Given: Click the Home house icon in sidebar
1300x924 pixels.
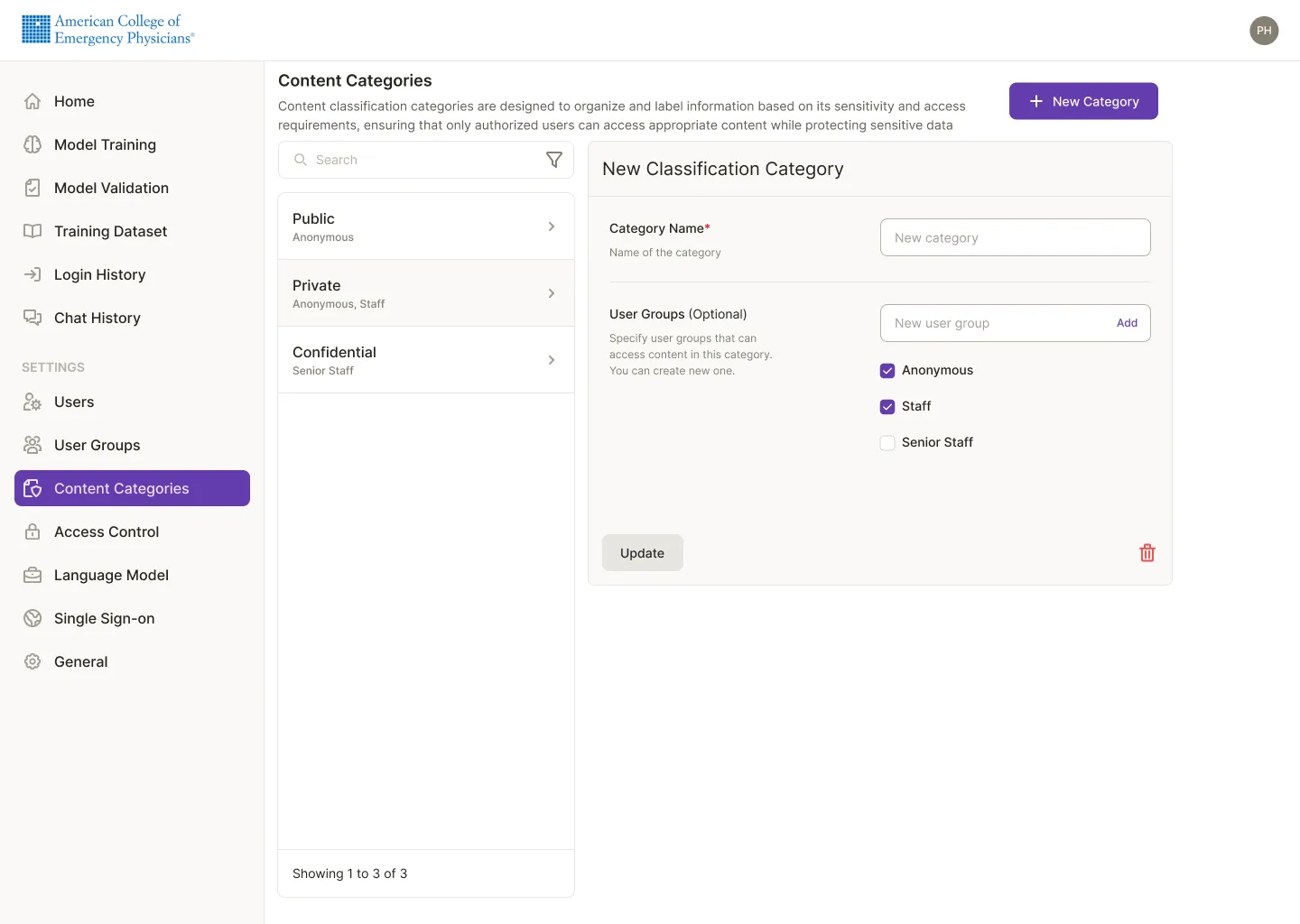Looking at the screenshot, I should [32, 101].
